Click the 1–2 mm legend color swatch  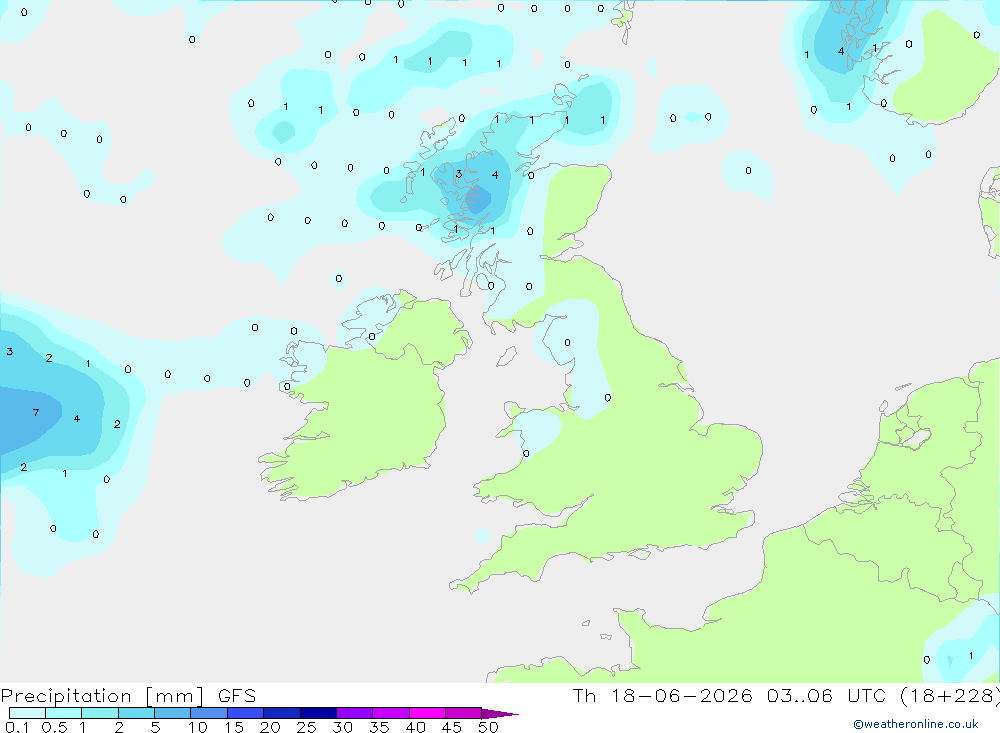pos(99,713)
